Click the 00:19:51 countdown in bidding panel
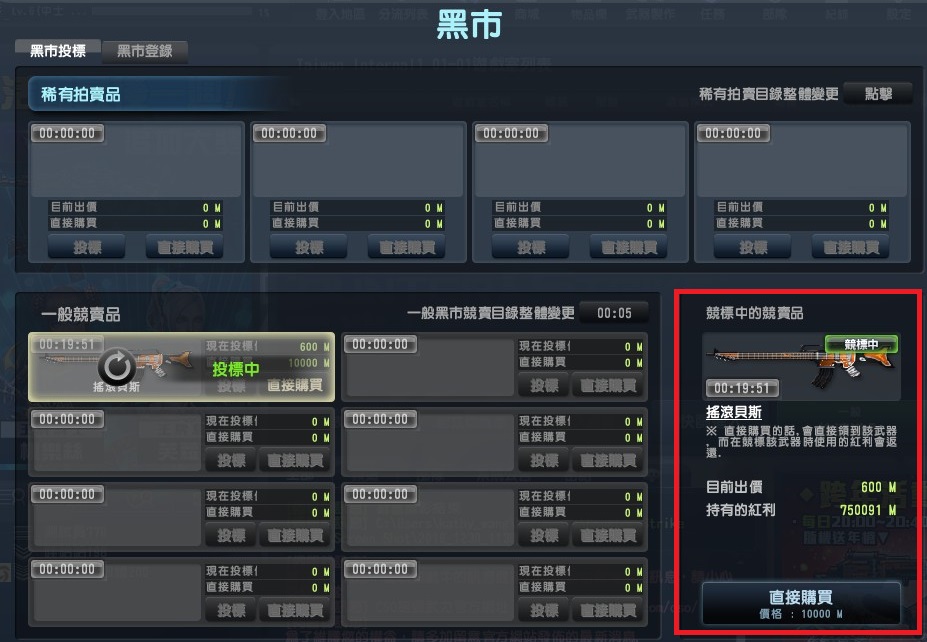 (x=742, y=388)
